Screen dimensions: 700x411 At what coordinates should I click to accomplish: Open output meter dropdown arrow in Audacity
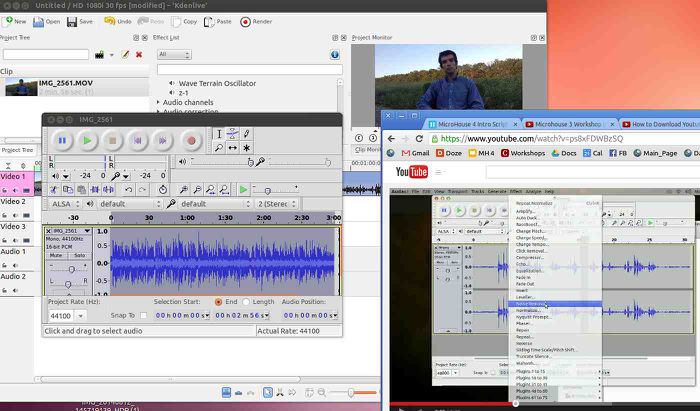pos(66,176)
